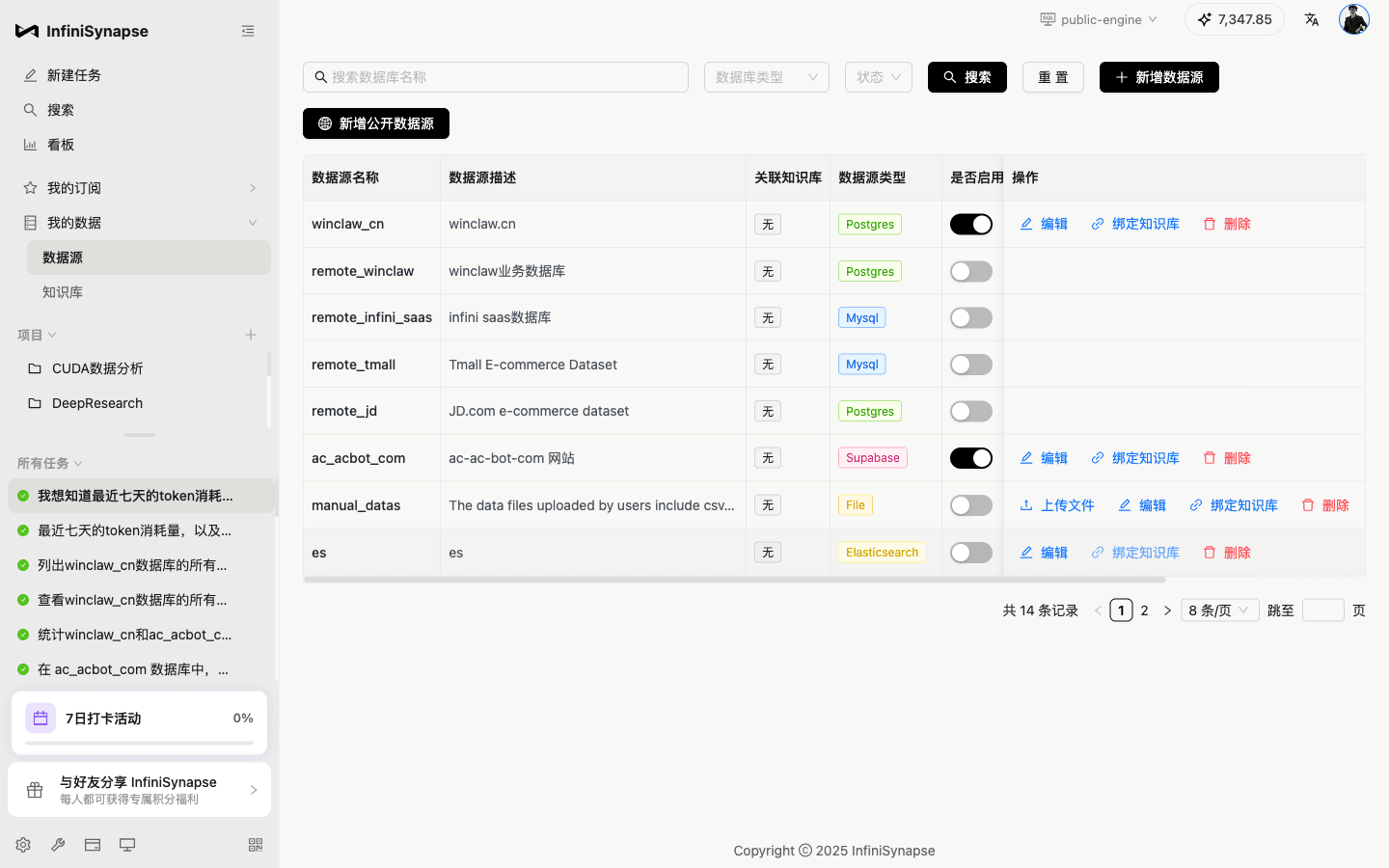
Task: Select the 数据源 menu item
Action: tap(65, 257)
